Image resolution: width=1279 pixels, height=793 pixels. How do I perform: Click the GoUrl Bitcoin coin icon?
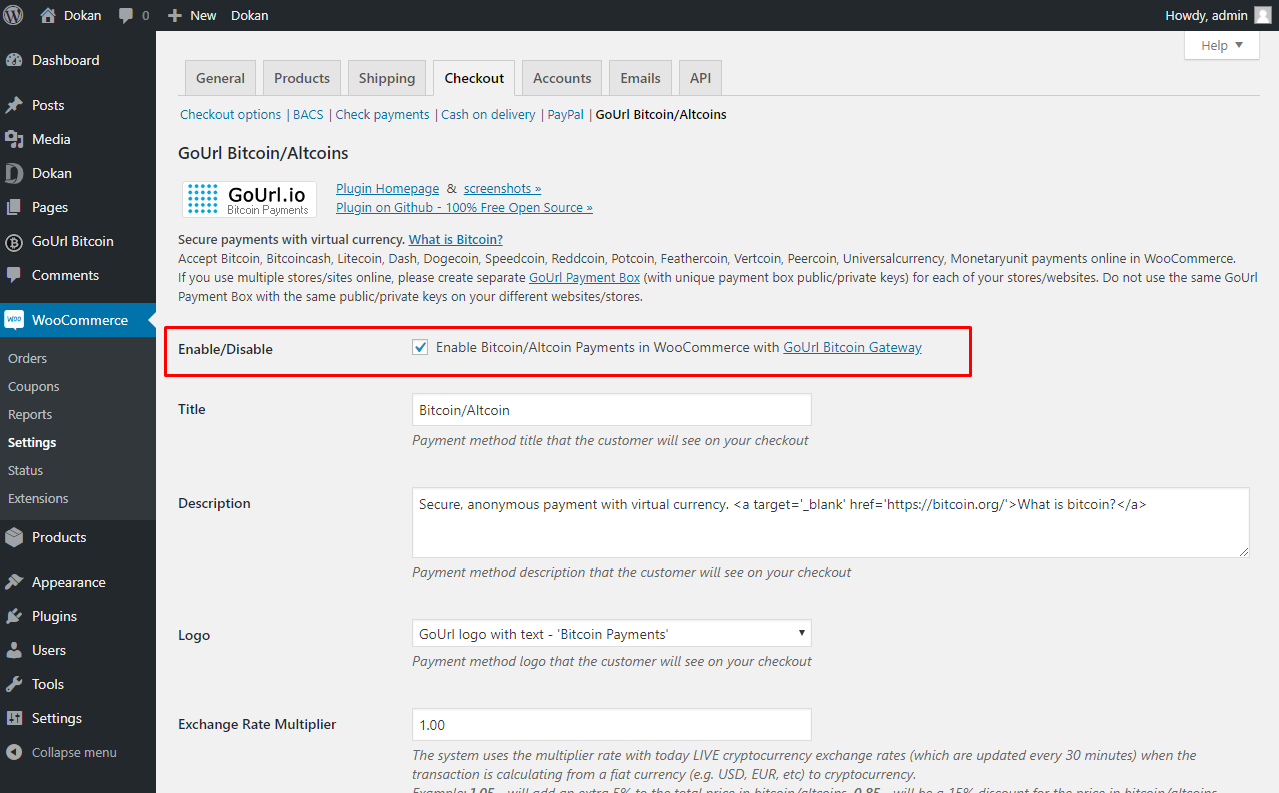coord(14,241)
